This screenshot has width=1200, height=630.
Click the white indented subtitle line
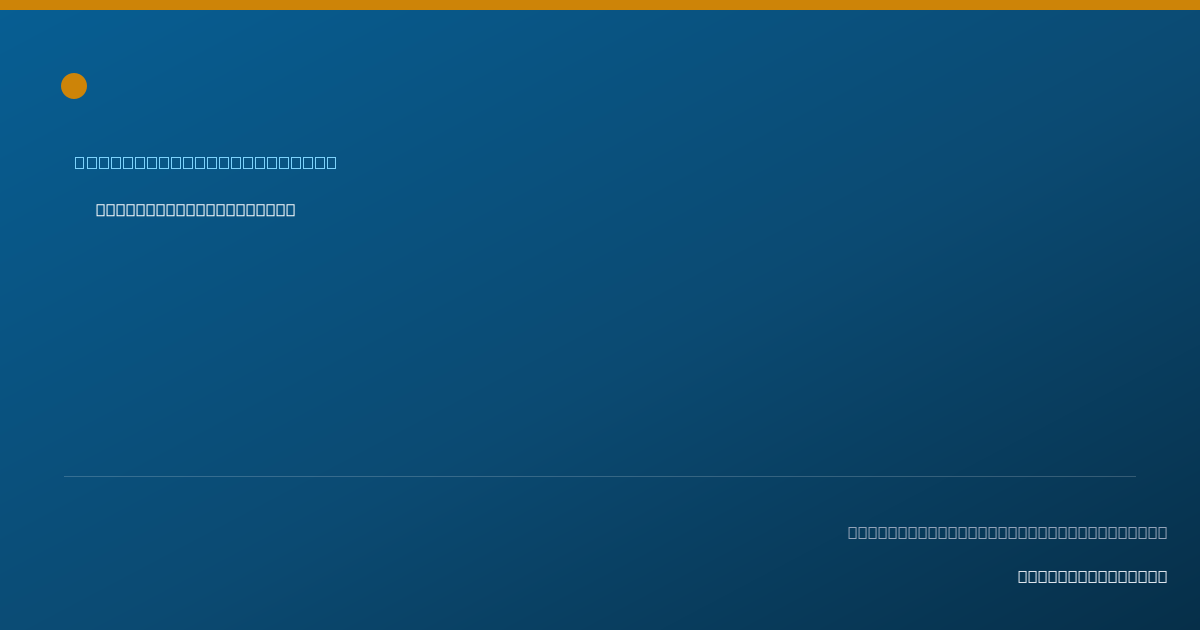pos(196,210)
